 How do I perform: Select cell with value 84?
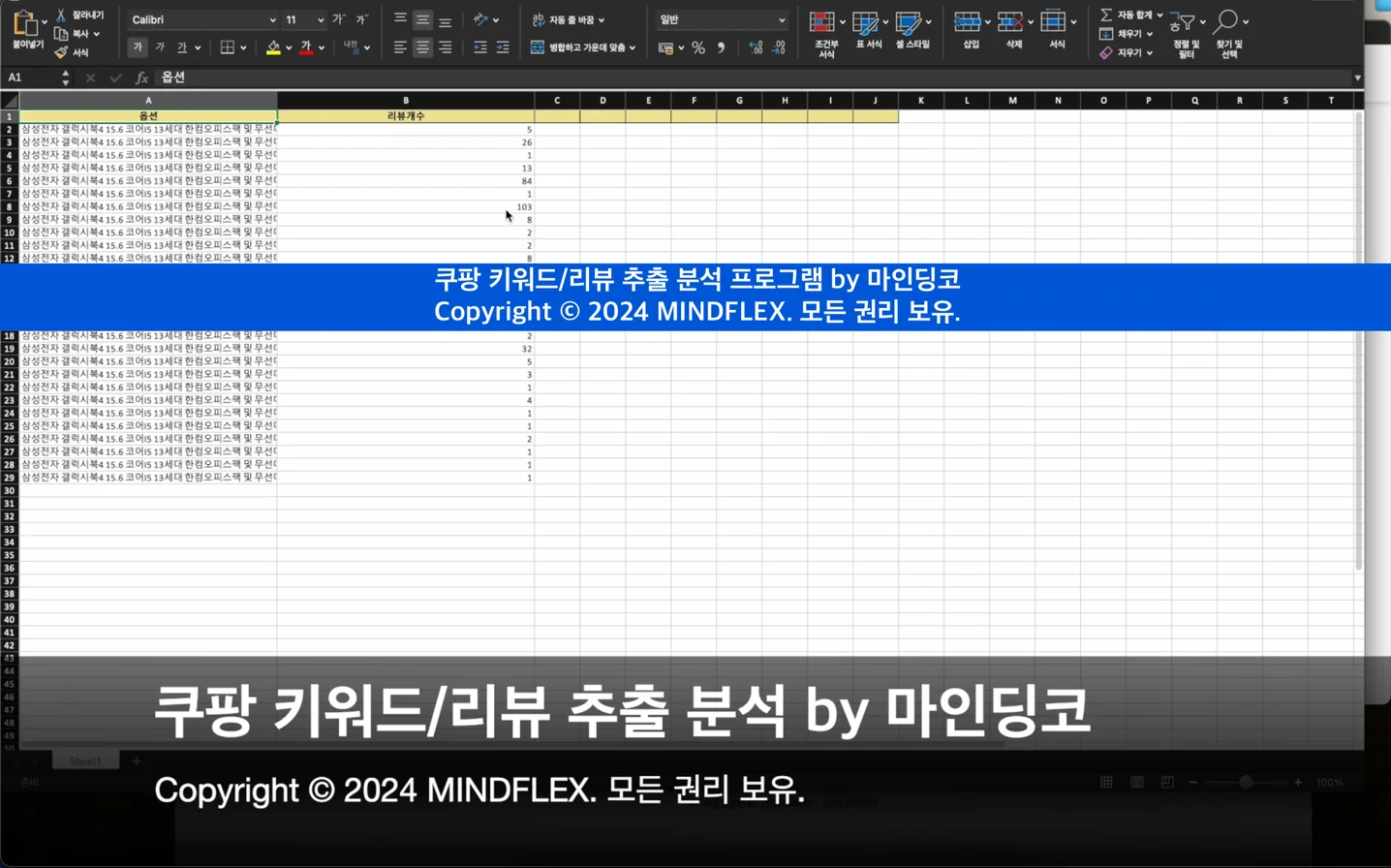[406, 180]
